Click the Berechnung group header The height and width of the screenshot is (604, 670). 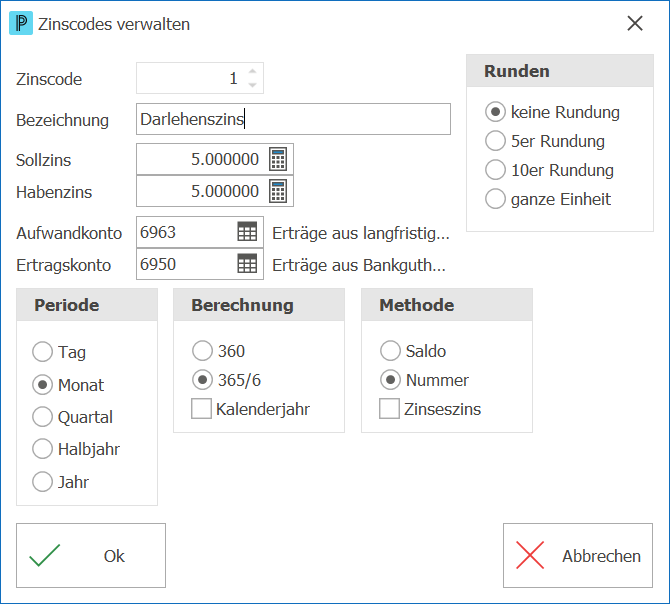pyautogui.click(x=259, y=305)
